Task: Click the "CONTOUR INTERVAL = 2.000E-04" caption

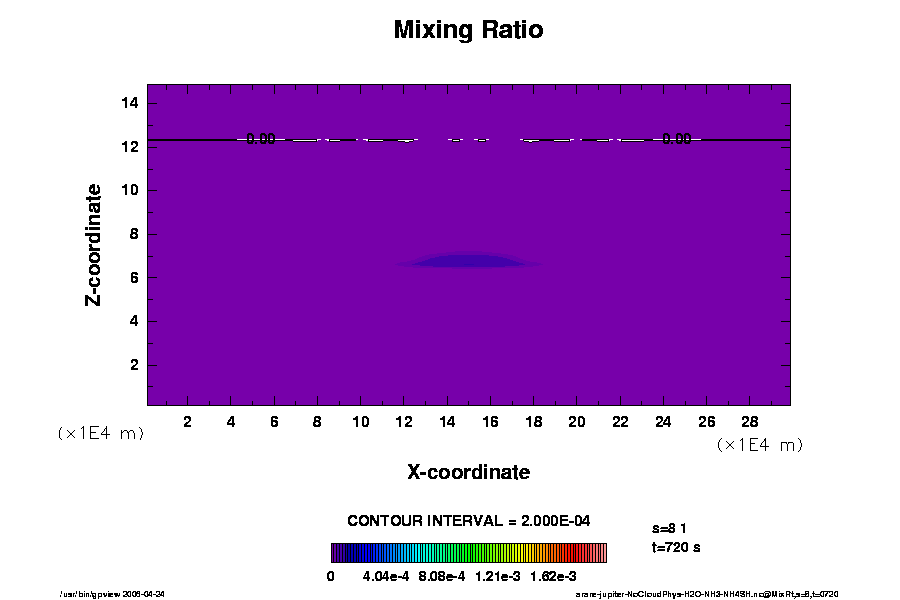Action: (468, 521)
